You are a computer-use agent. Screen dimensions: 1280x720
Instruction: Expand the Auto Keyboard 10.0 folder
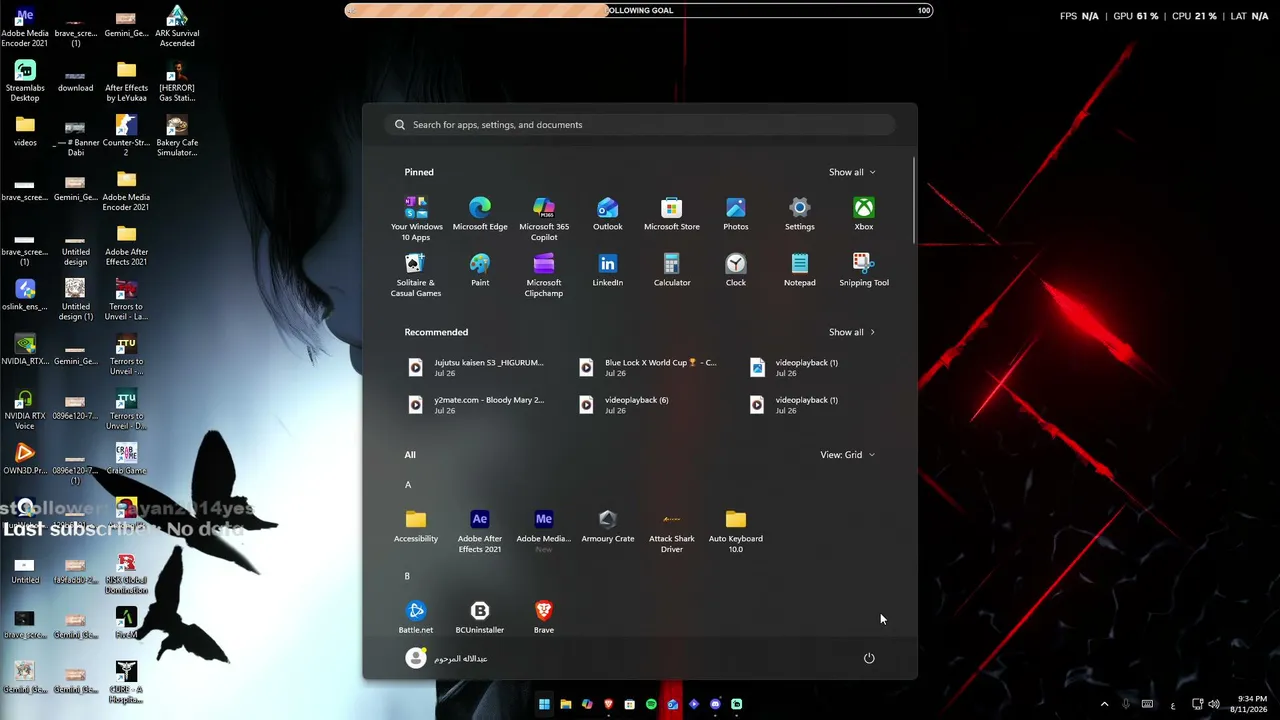[x=736, y=530]
